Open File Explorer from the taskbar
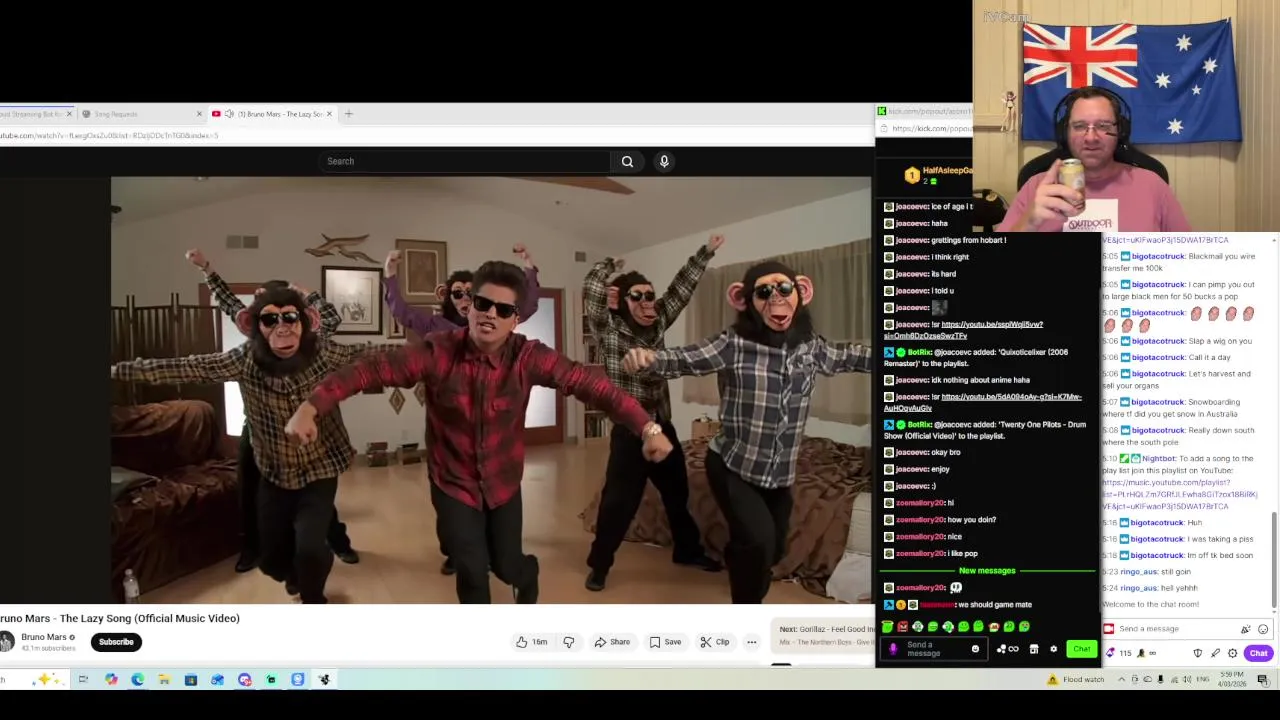This screenshot has width=1280, height=720. (x=164, y=680)
